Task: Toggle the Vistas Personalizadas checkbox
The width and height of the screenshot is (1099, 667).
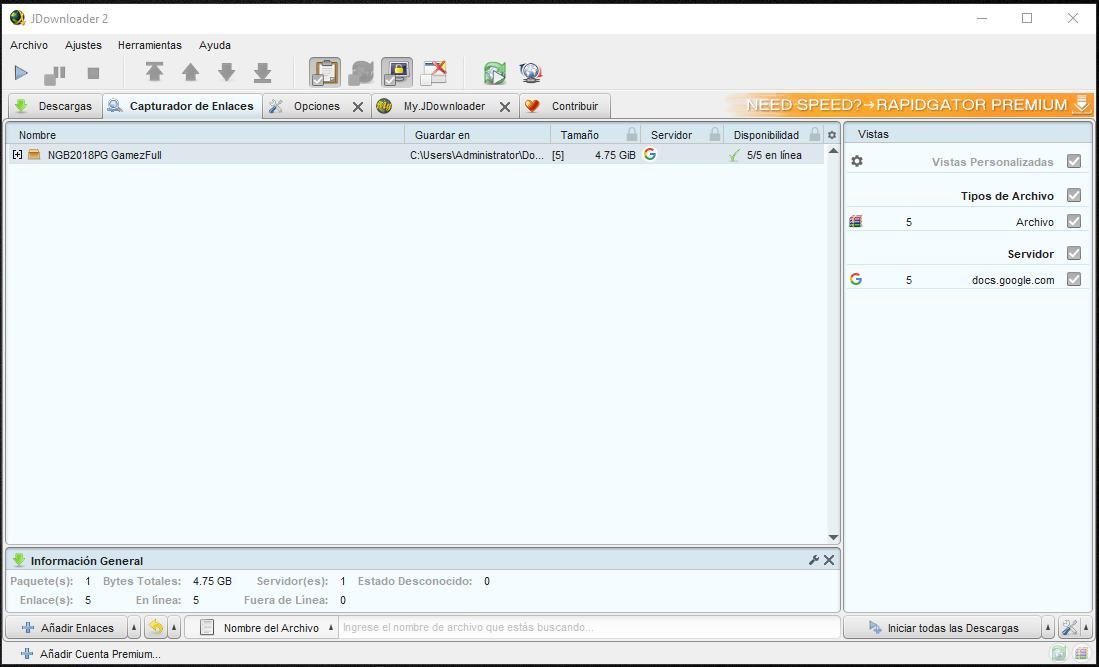Action: (1074, 161)
